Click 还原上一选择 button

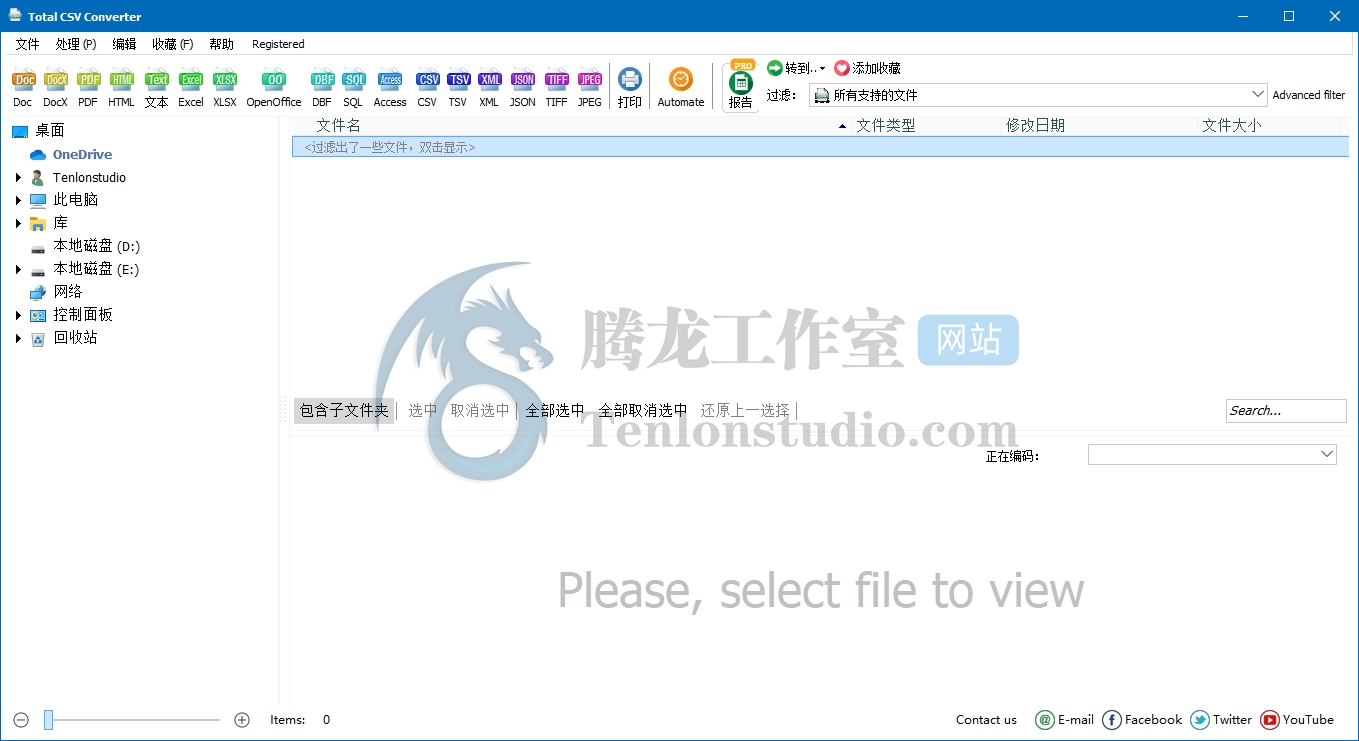pos(745,410)
